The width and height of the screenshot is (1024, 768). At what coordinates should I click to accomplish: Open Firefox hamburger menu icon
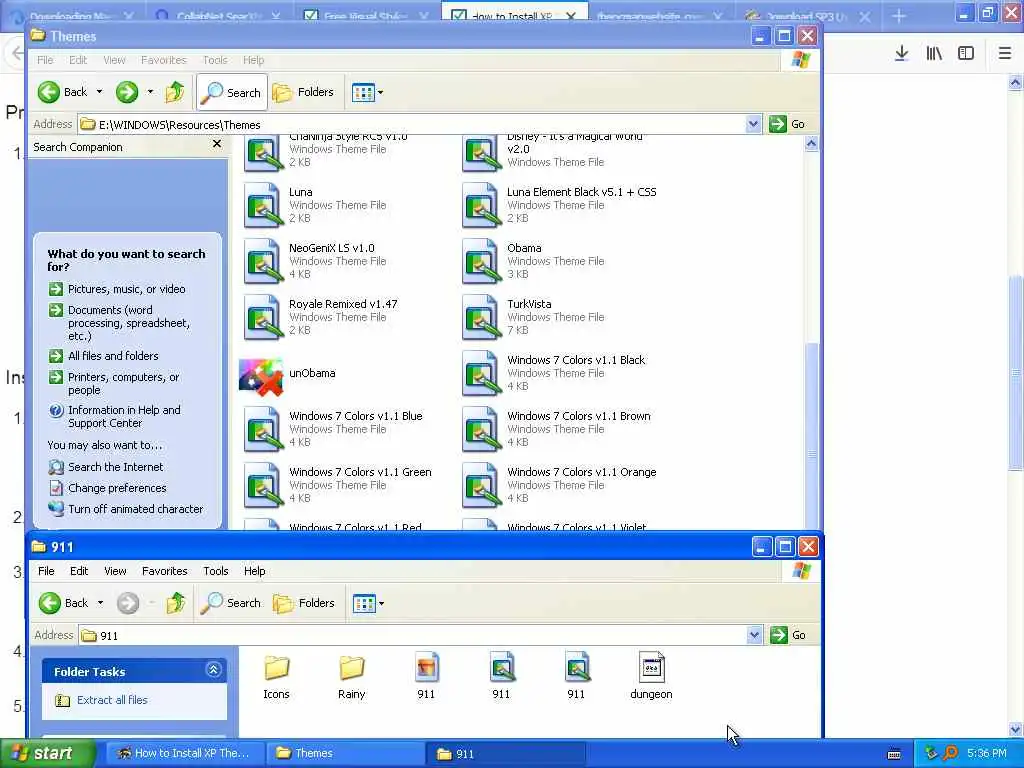pos(1004,54)
